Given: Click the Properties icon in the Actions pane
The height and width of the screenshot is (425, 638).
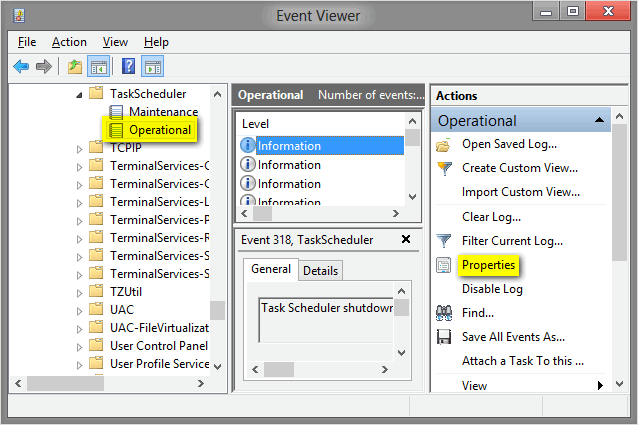Looking at the screenshot, I should (445, 265).
